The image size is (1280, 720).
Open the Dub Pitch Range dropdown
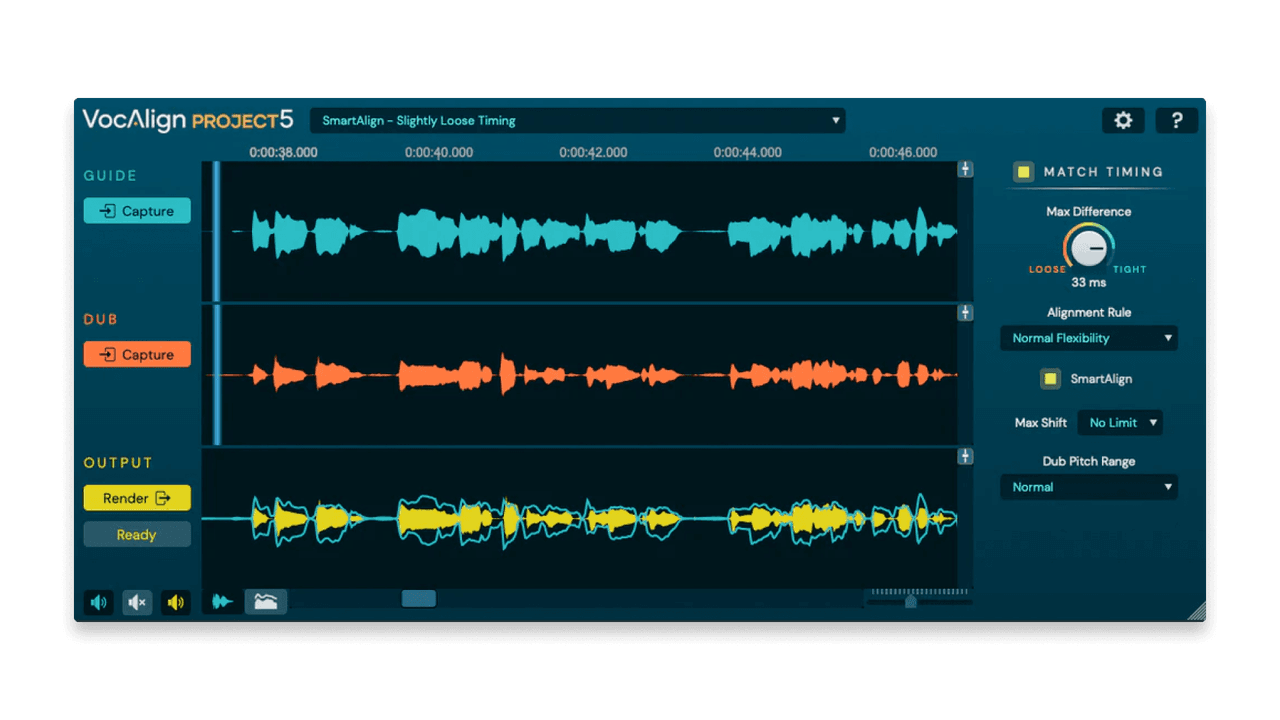pyautogui.click(x=1088, y=487)
